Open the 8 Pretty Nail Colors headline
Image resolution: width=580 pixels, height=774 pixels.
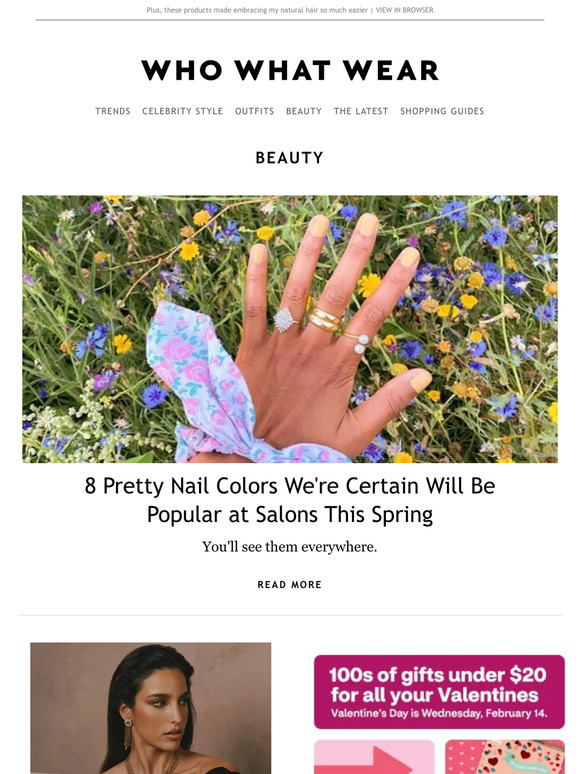pyautogui.click(x=290, y=500)
